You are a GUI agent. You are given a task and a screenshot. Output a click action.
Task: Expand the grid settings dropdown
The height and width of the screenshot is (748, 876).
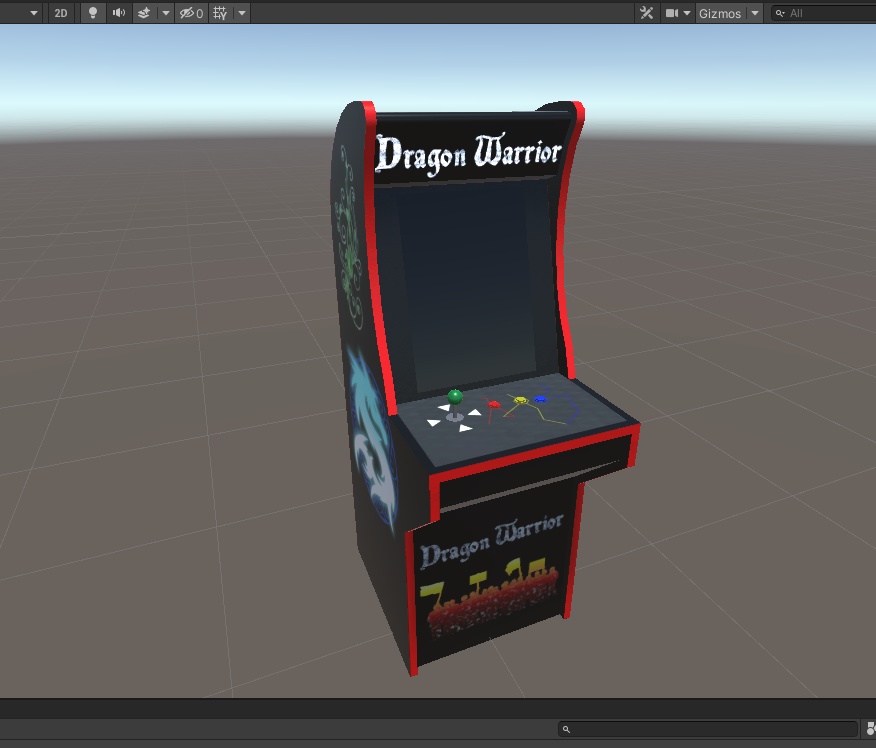pyautogui.click(x=242, y=13)
